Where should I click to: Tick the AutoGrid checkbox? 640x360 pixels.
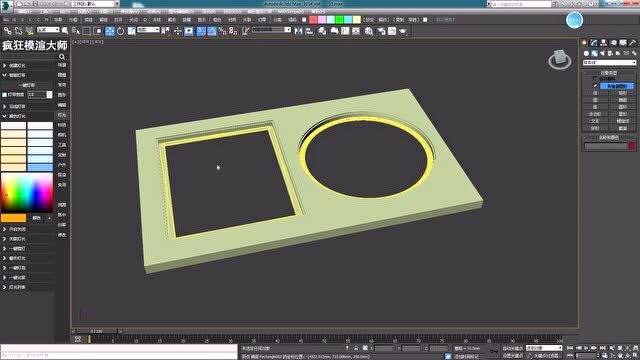coord(595,78)
